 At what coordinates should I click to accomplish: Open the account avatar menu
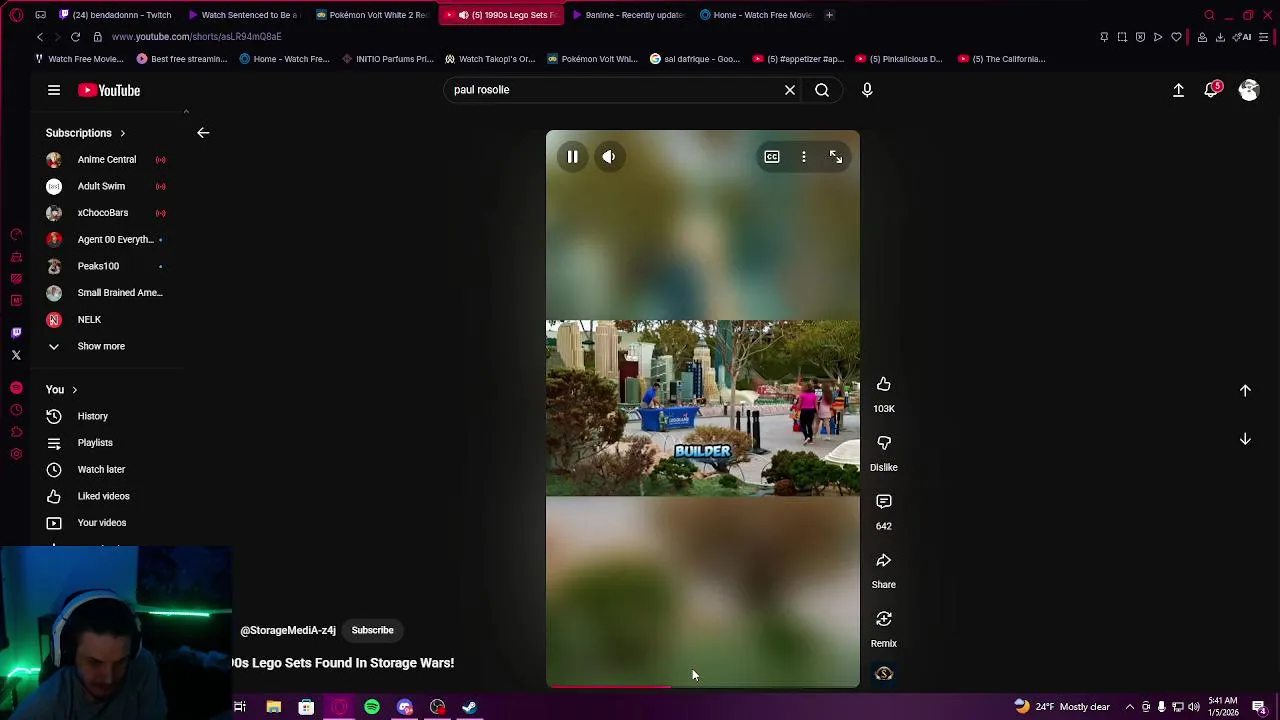1248,90
